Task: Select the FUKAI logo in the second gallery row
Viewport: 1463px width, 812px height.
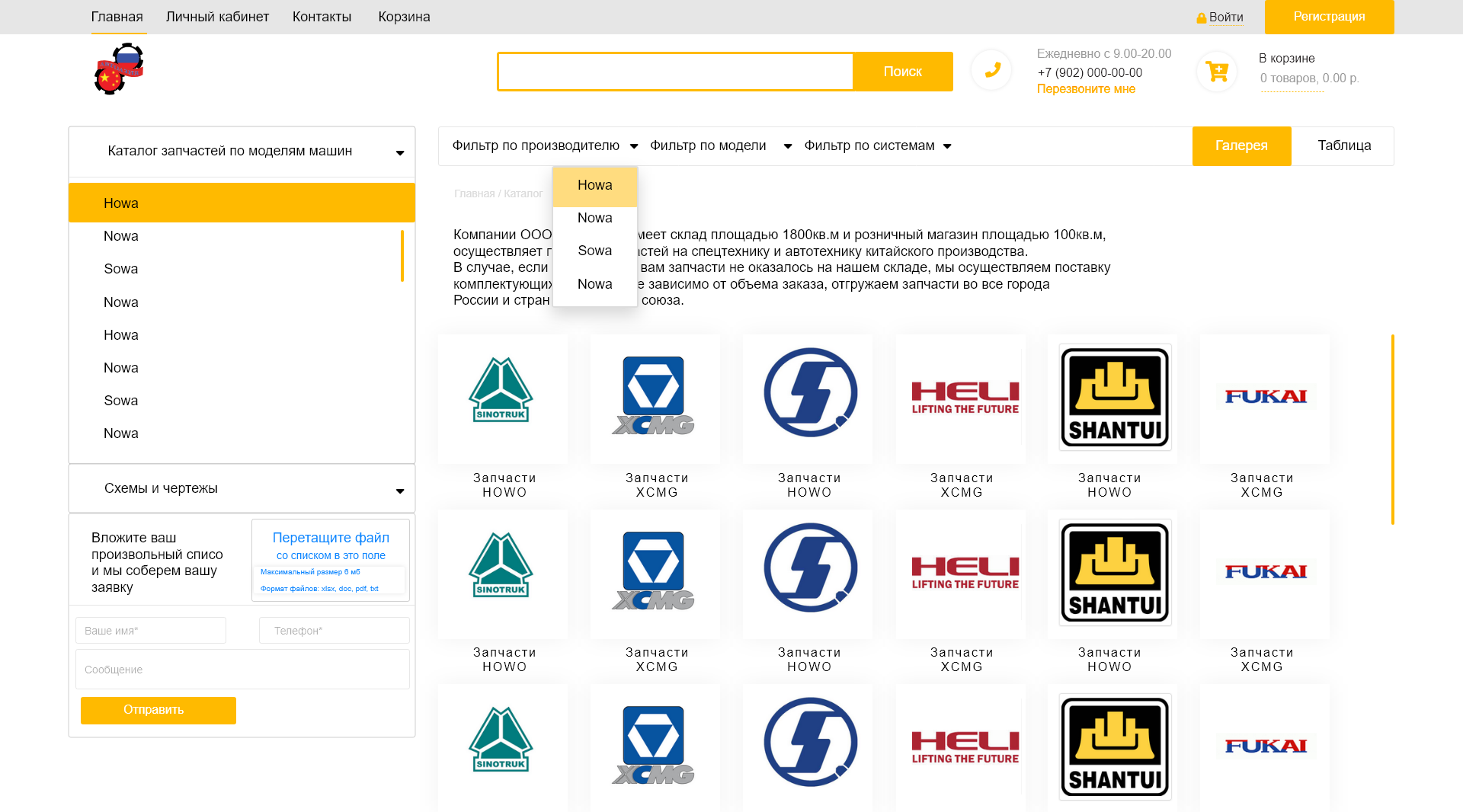Action: coord(1266,571)
